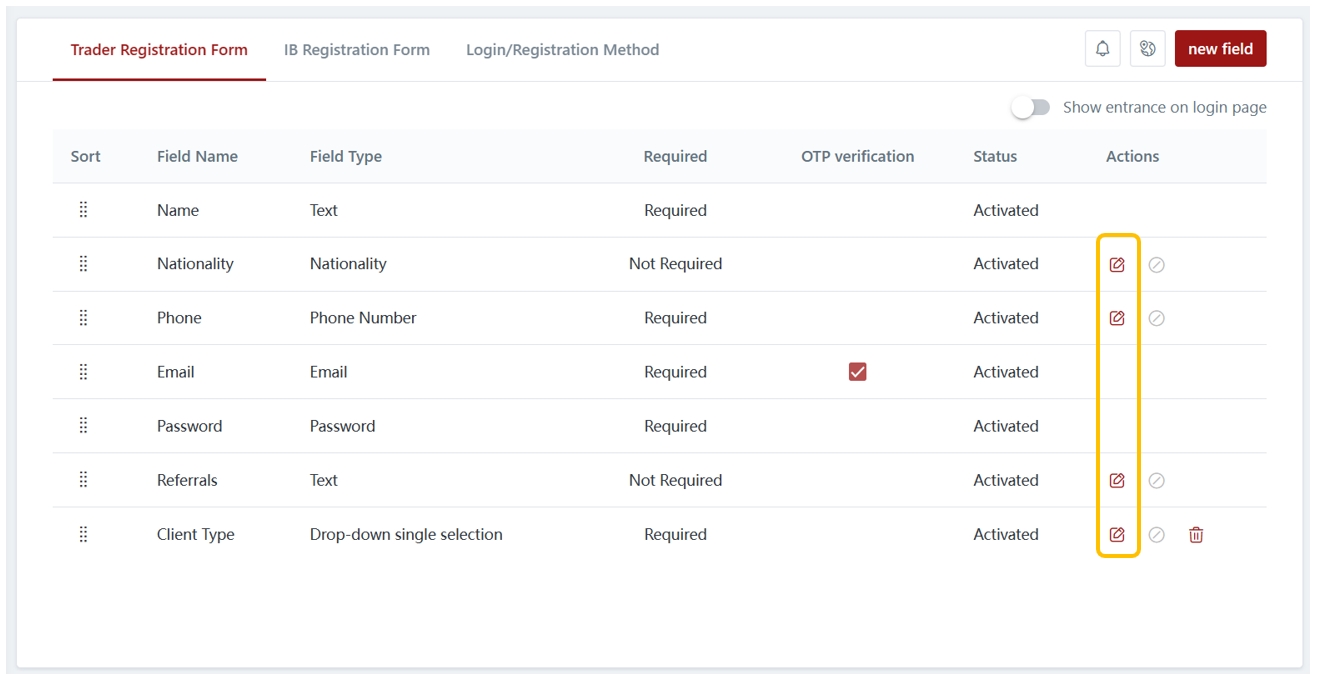Click drag handle for Name row

(84, 210)
